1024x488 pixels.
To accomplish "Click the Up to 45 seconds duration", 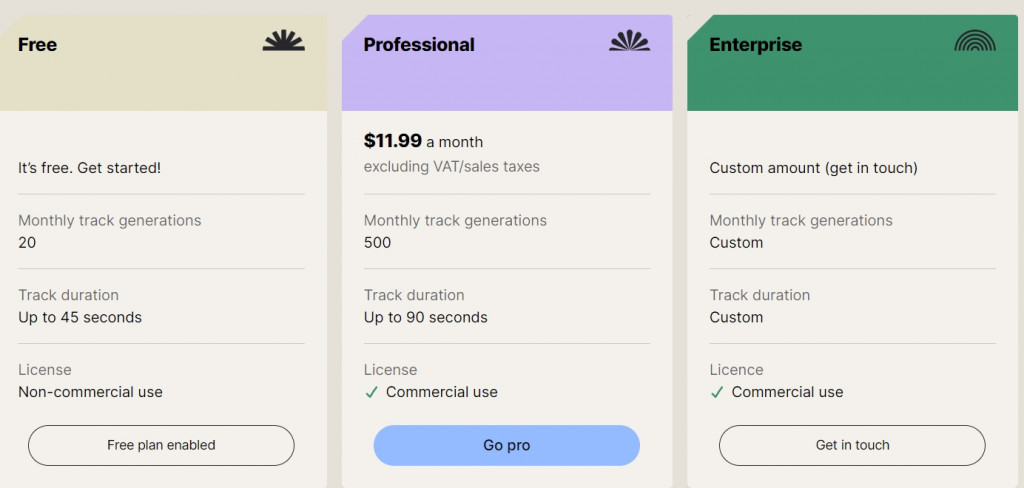I will pyautogui.click(x=80, y=318).
